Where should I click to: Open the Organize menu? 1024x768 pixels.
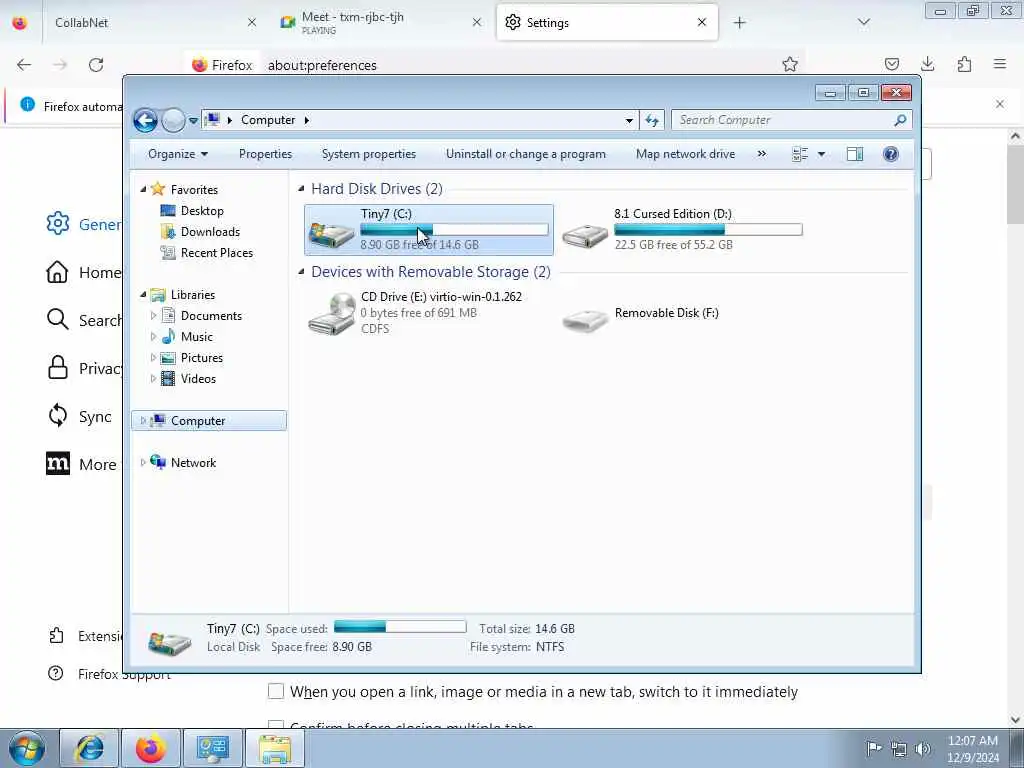coord(178,154)
